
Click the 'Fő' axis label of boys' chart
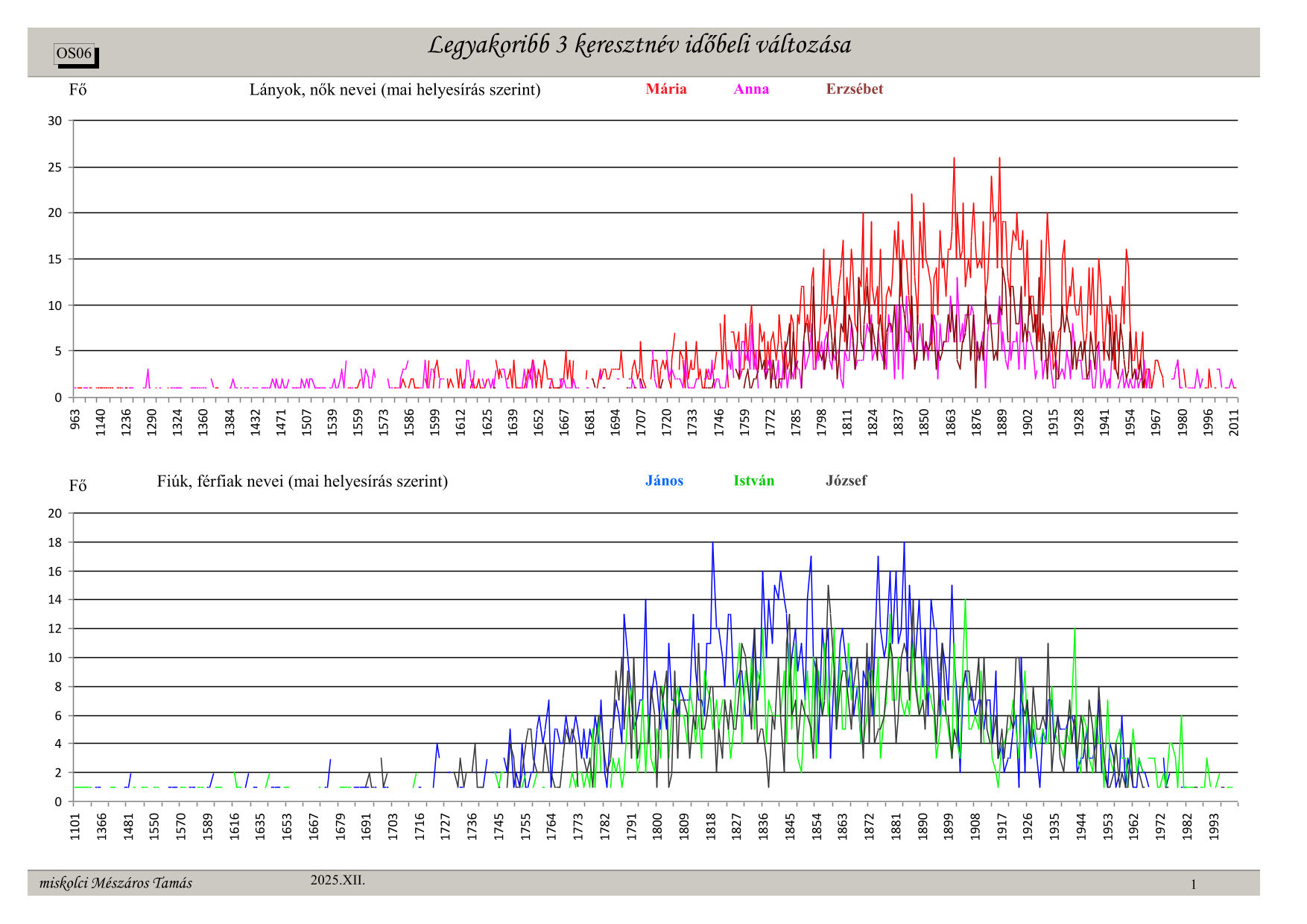78,486
